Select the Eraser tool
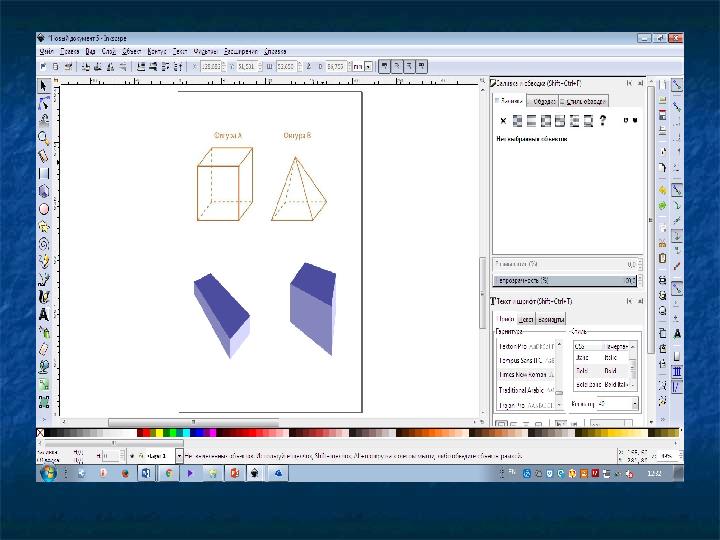This screenshot has width=720, height=540. click(44, 349)
